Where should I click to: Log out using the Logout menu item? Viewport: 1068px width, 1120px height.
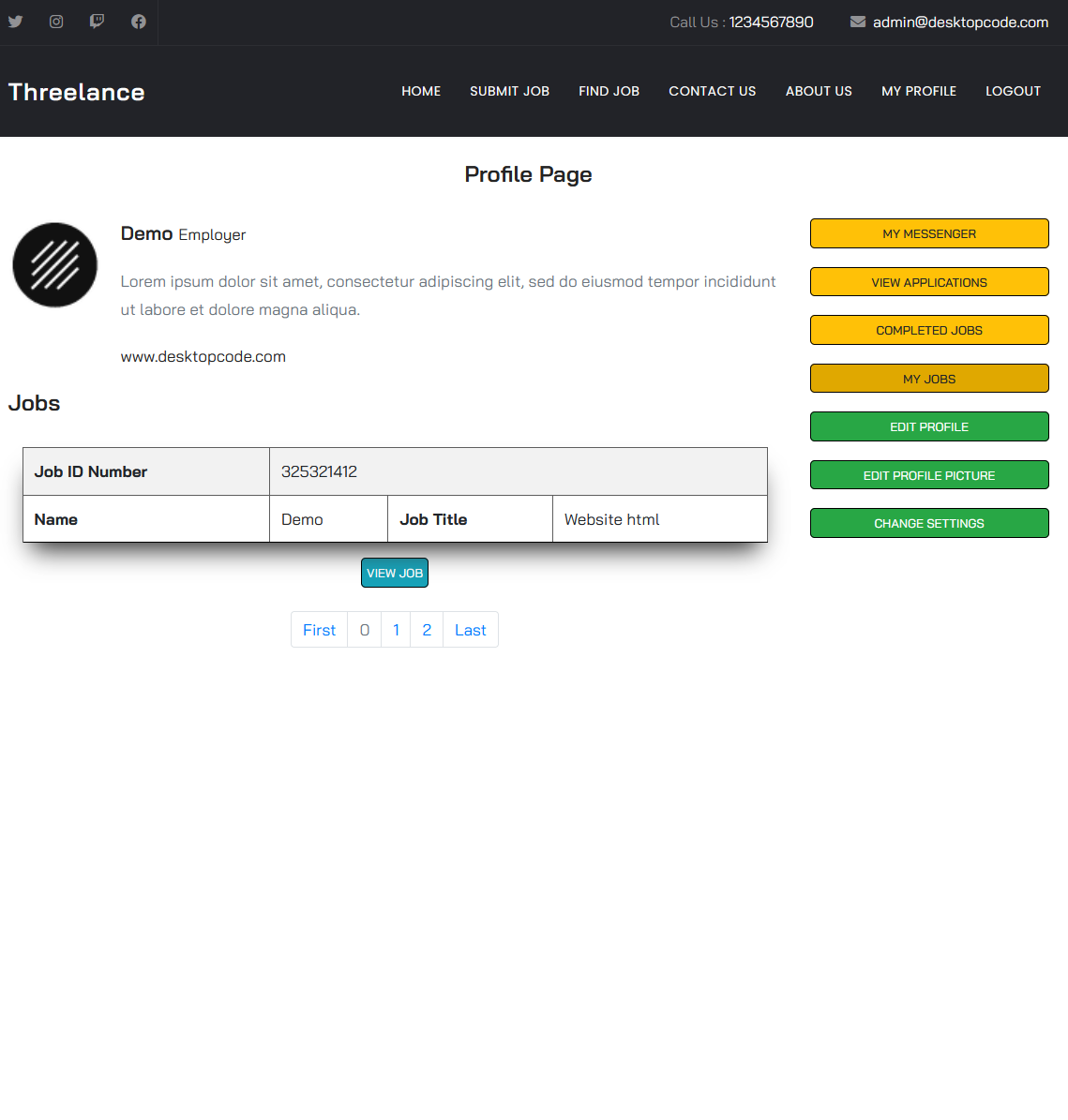pyautogui.click(x=1013, y=91)
